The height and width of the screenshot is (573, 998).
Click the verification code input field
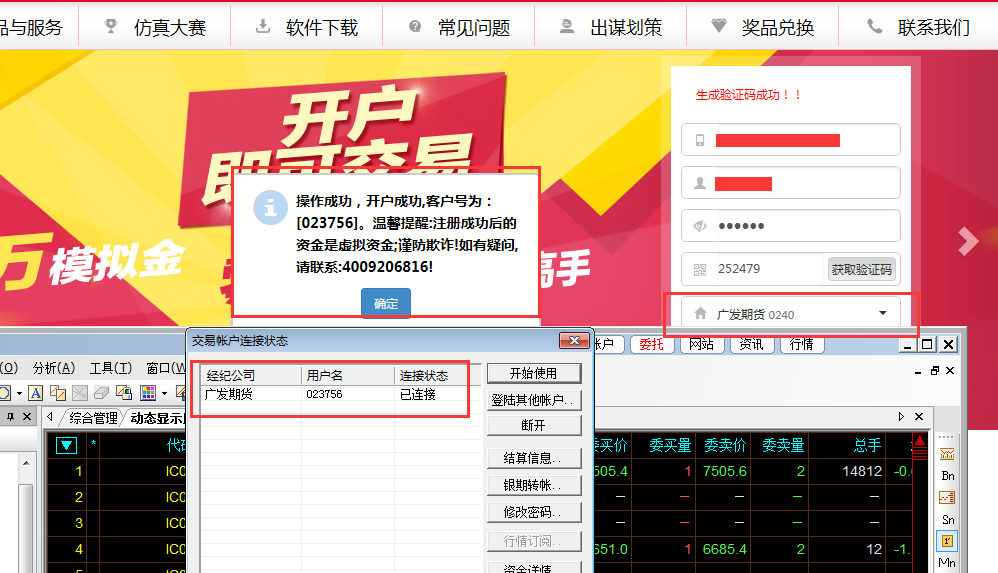coord(768,269)
